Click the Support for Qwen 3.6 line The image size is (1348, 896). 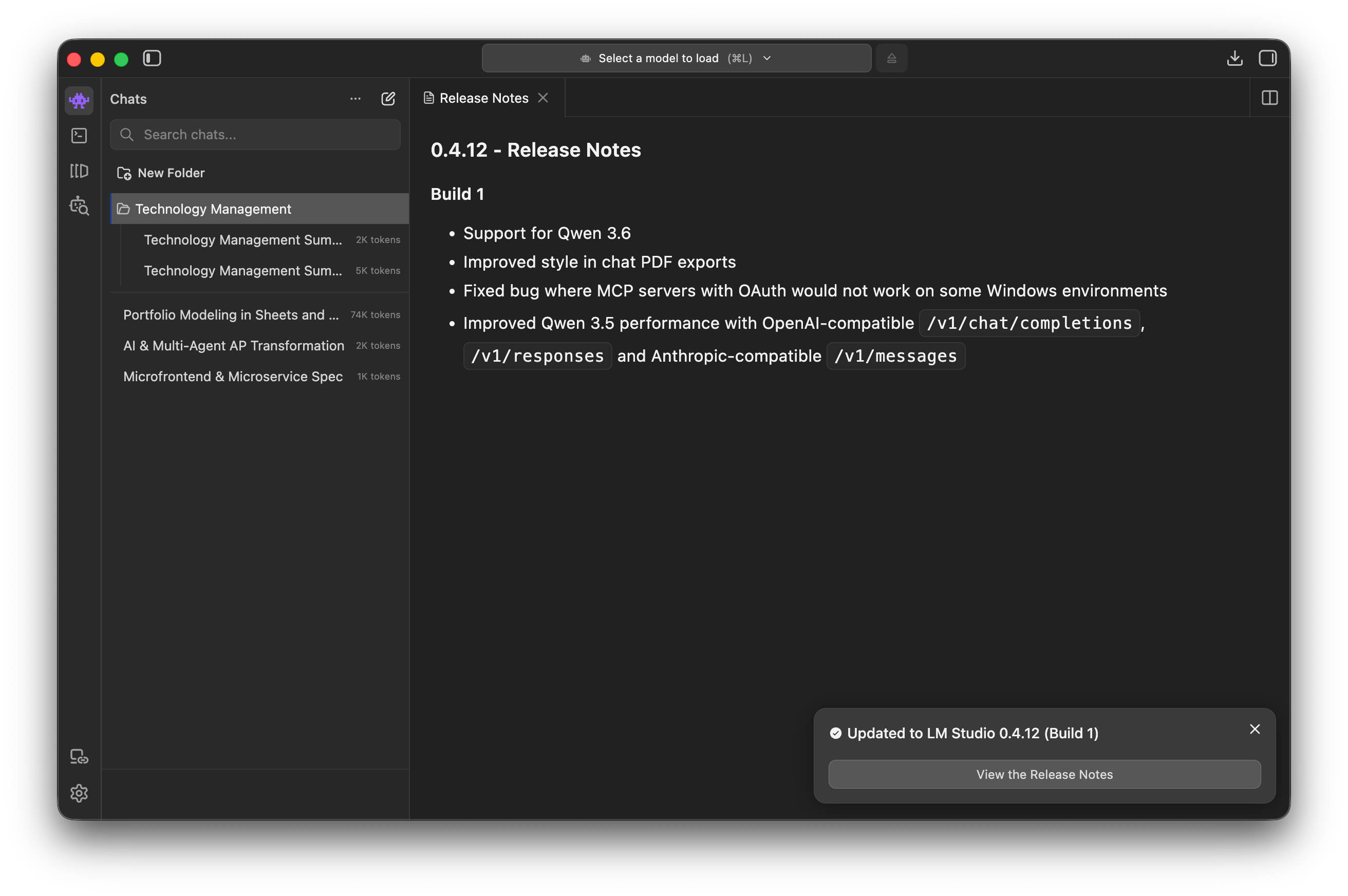pos(547,233)
